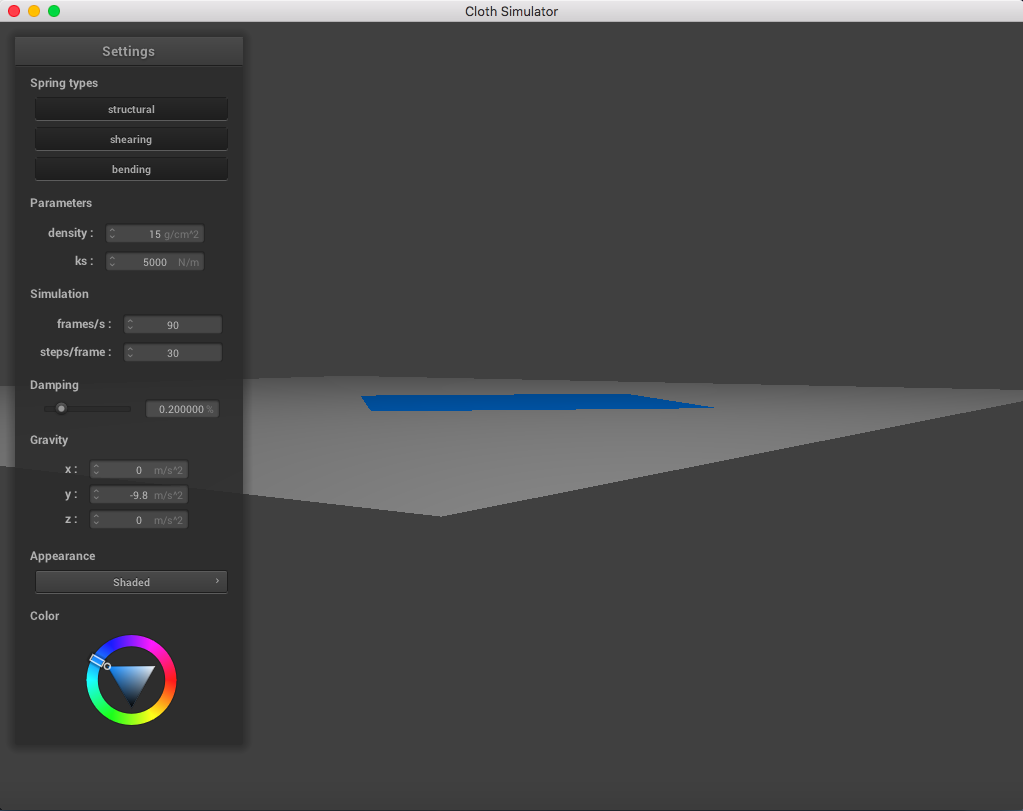The width and height of the screenshot is (1023, 811).
Task: Click the density stepper arrows
Action: pyautogui.click(x=112, y=234)
